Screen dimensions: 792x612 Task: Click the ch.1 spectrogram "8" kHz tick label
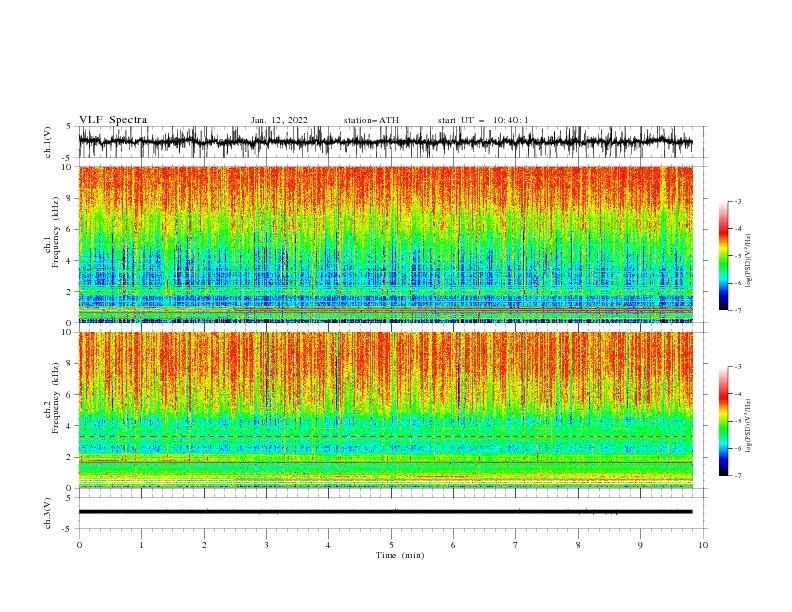(x=70, y=198)
